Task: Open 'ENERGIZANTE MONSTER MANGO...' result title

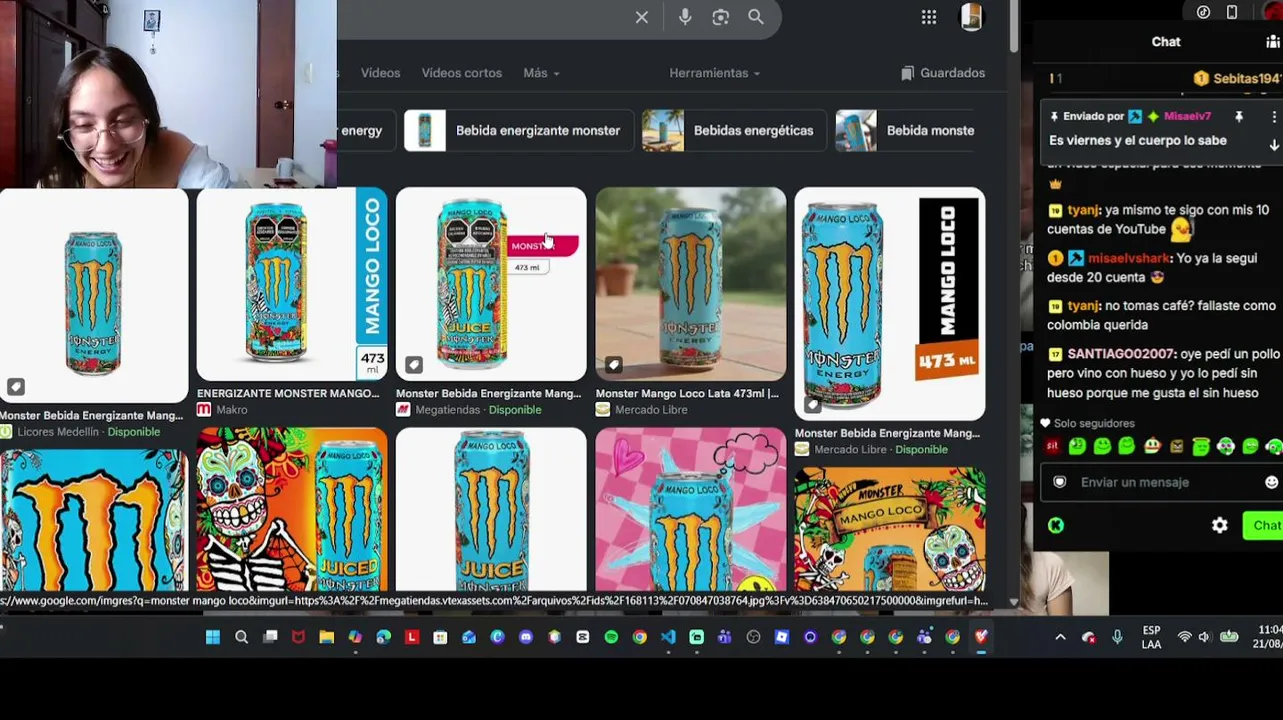Action: tap(288, 394)
